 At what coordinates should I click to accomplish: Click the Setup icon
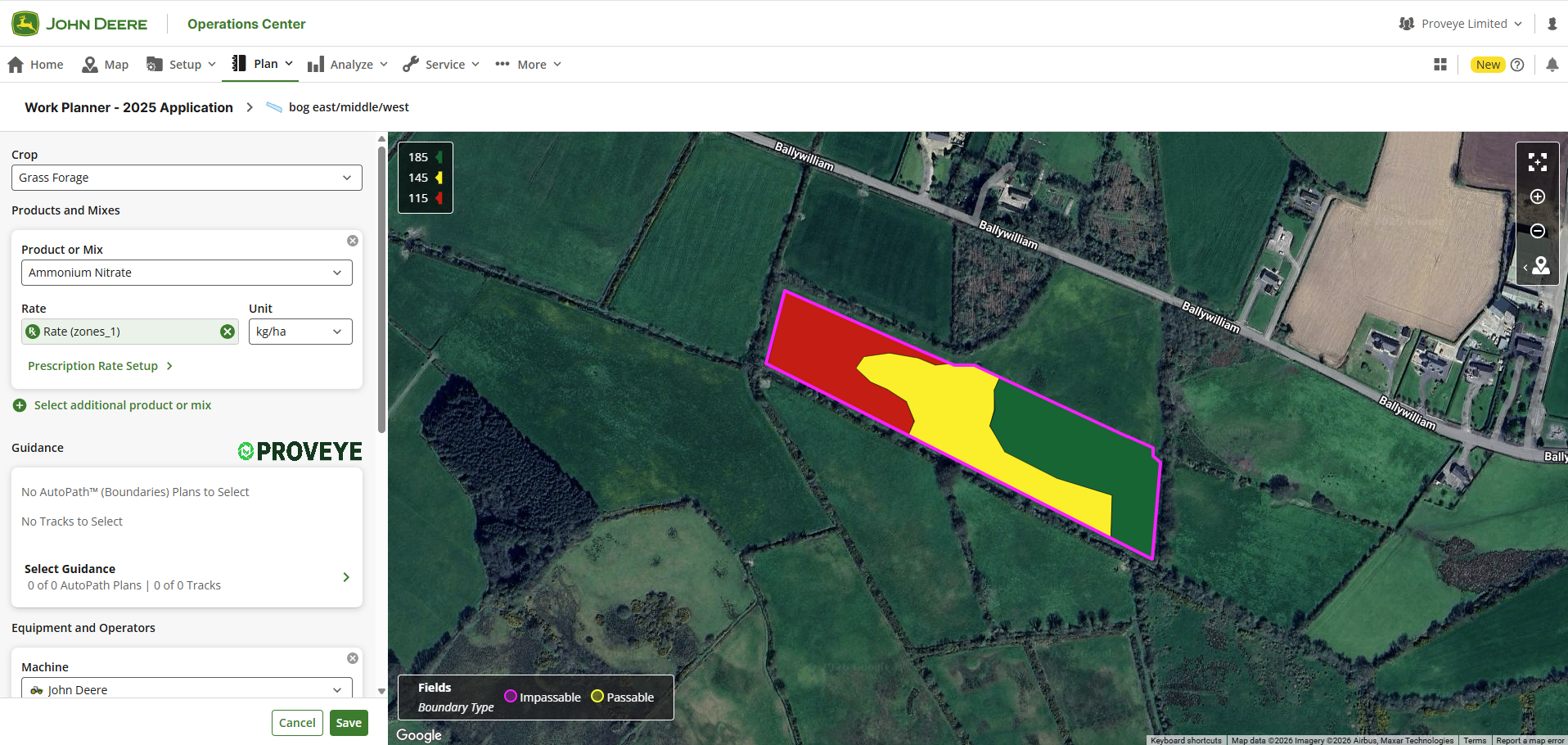click(x=154, y=65)
